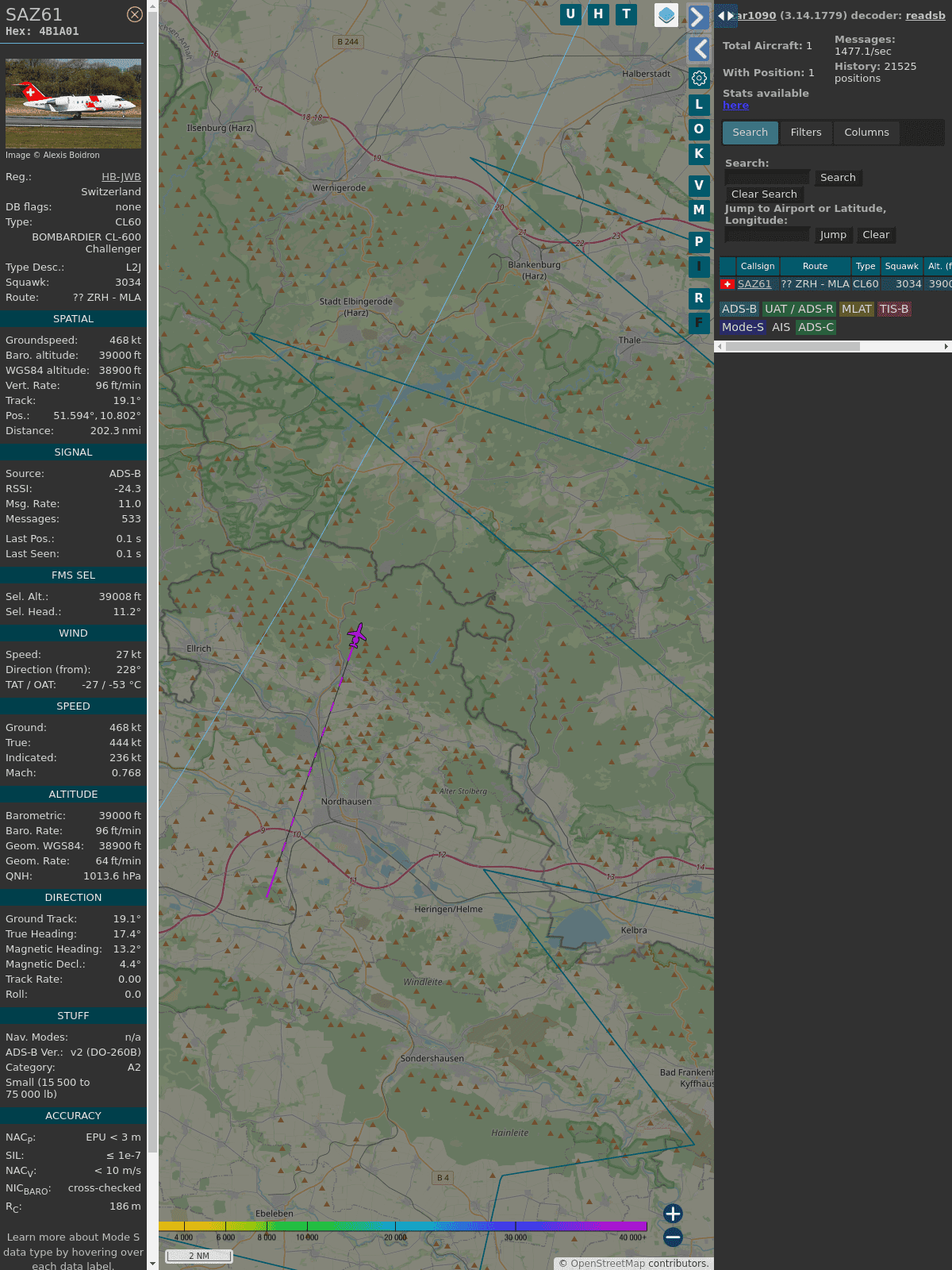Expand sidebar with the right chevron button
This screenshot has height=1270, width=952.
click(x=698, y=17)
